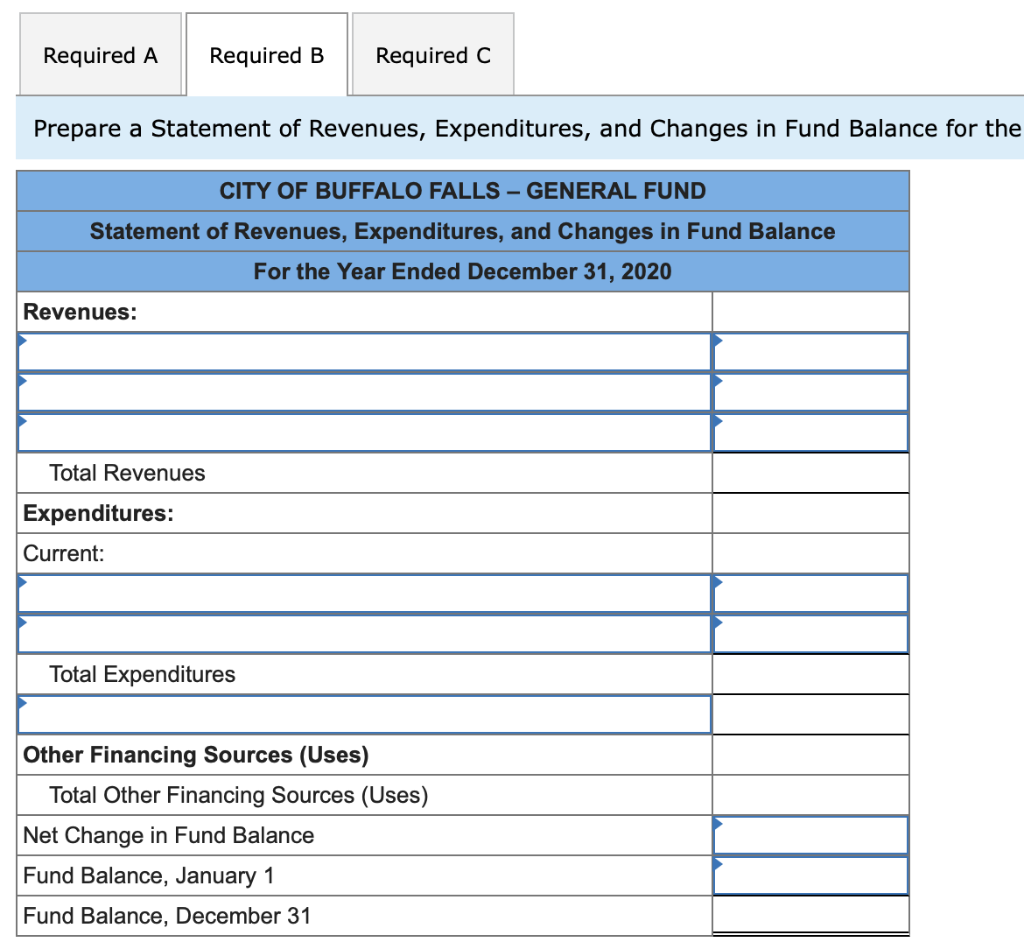Open the second revenue amount dropdown marker

(717, 380)
